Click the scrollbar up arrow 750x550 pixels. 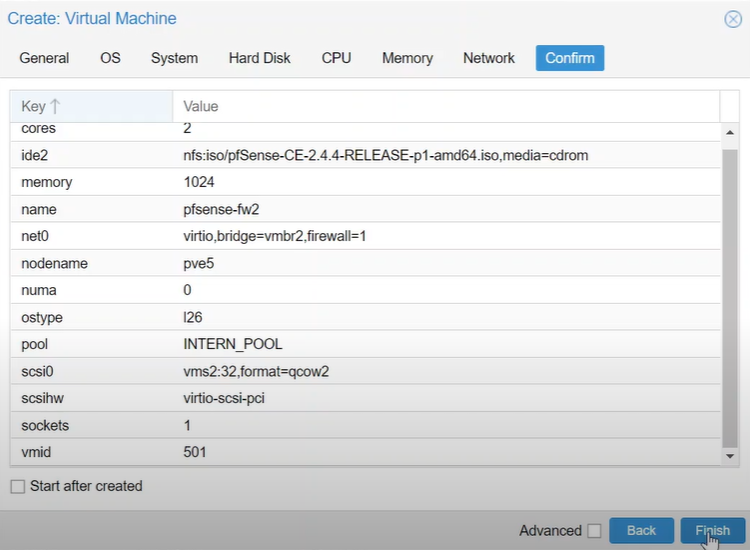click(x=729, y=132)
